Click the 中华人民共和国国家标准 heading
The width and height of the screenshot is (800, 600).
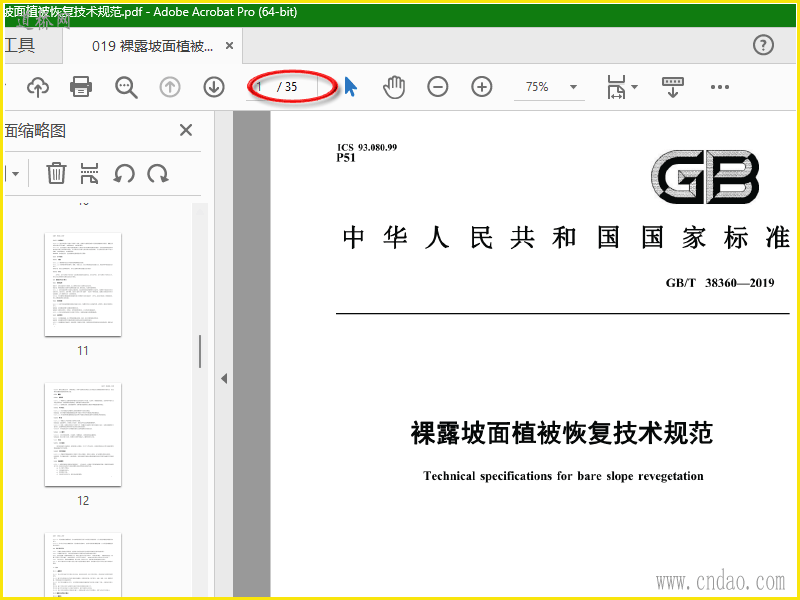[x=566, y=238]
